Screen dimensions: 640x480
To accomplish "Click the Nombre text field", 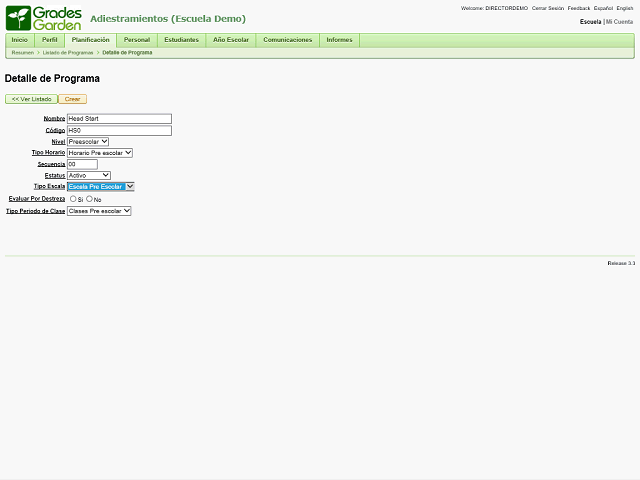I will pyautogui.click(x=118, y=119).
